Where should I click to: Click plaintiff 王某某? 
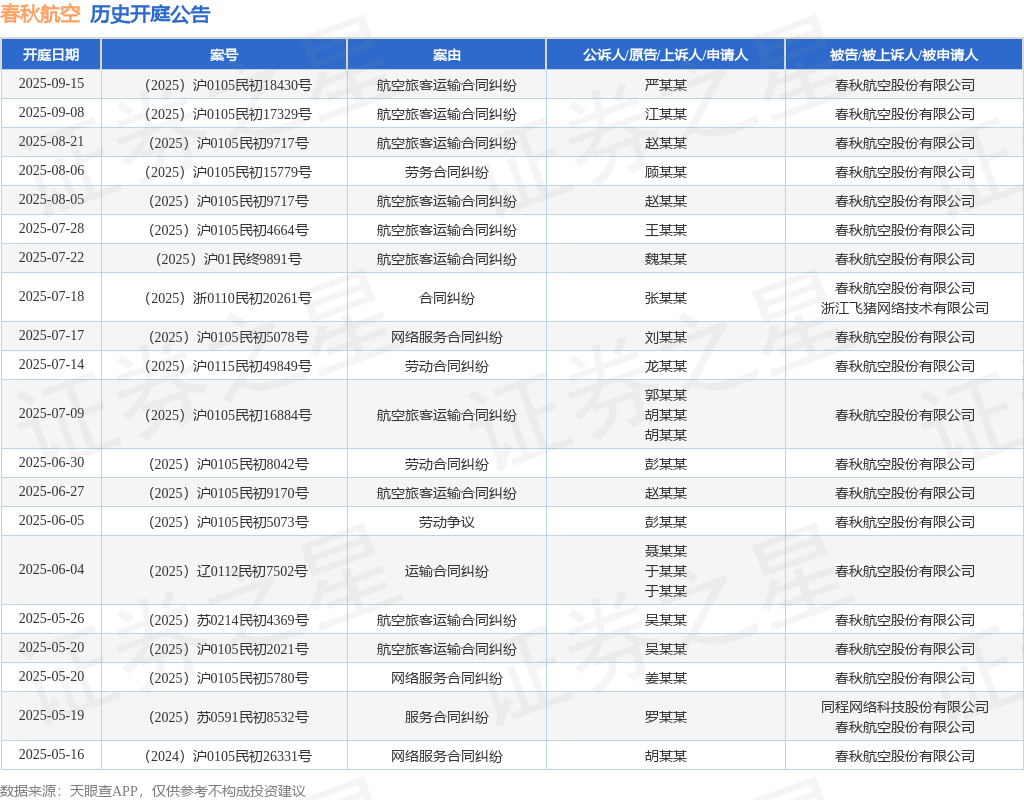click(665, 231)
